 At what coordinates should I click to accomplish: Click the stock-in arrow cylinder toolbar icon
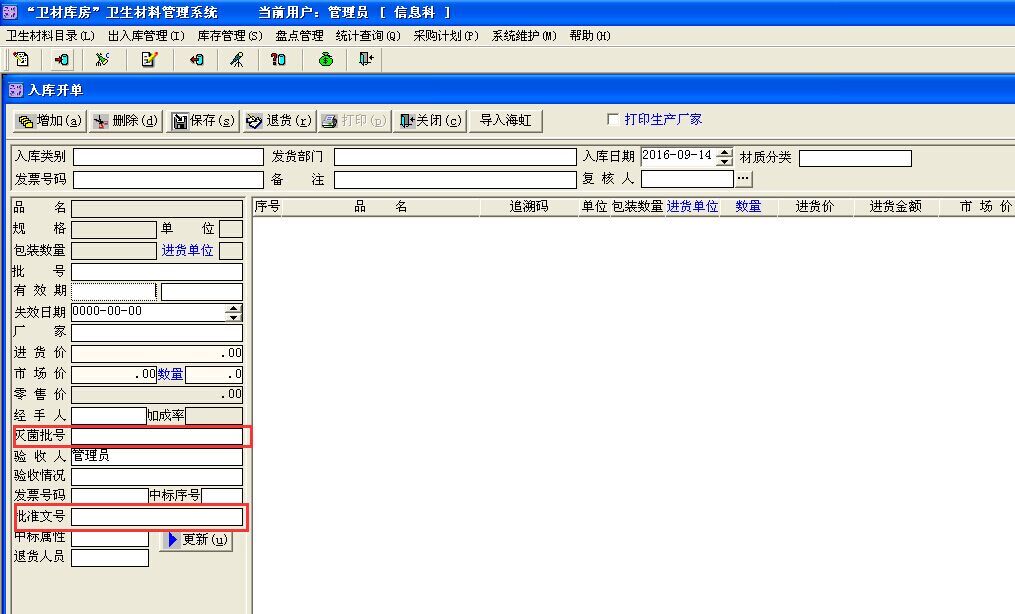point(61,60)
